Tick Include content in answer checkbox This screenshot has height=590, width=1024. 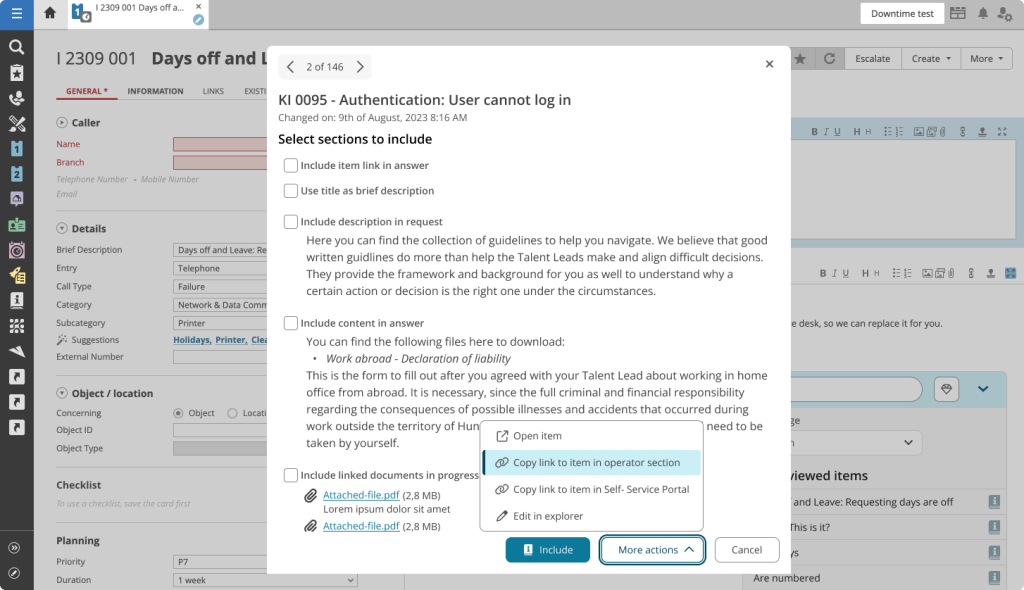click(290, 323)
